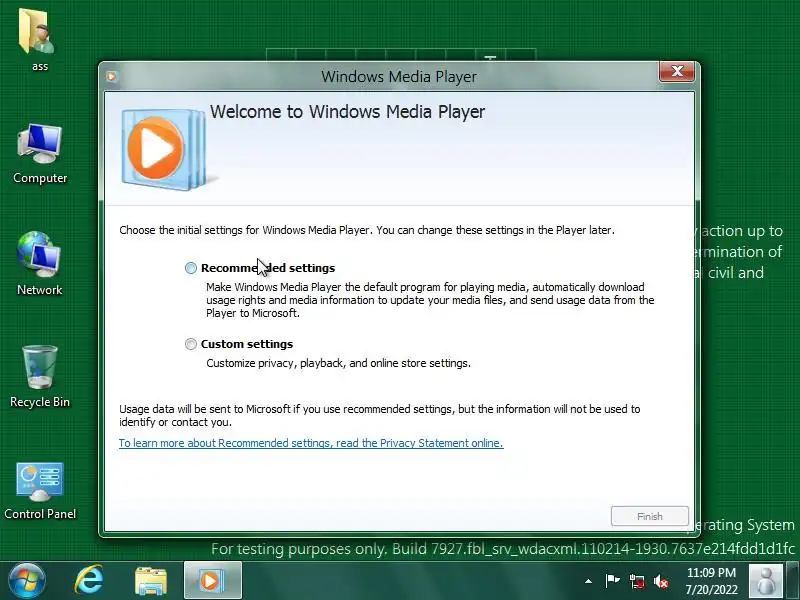The height and width of the screenshot is (600, 800).
Task: Click the 'Customize privacy, playback' description text
Action: (338, 363)
